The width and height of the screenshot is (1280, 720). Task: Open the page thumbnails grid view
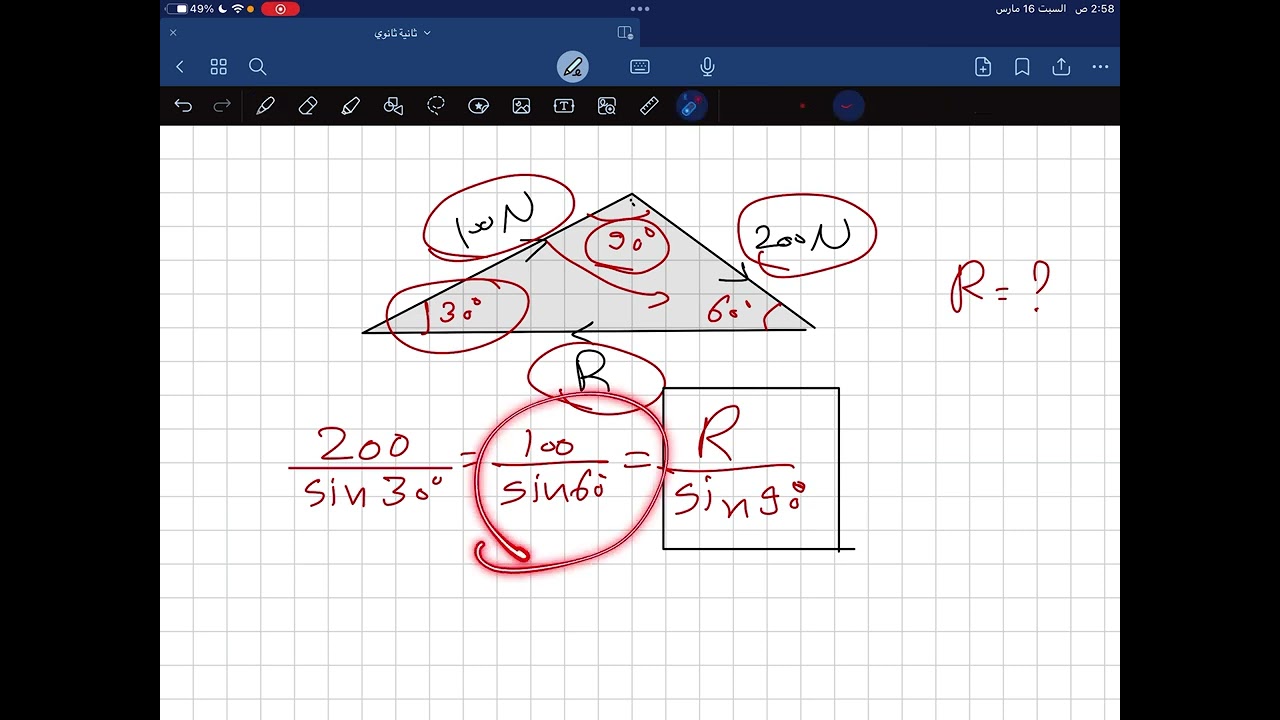click(x=218, y=67)
